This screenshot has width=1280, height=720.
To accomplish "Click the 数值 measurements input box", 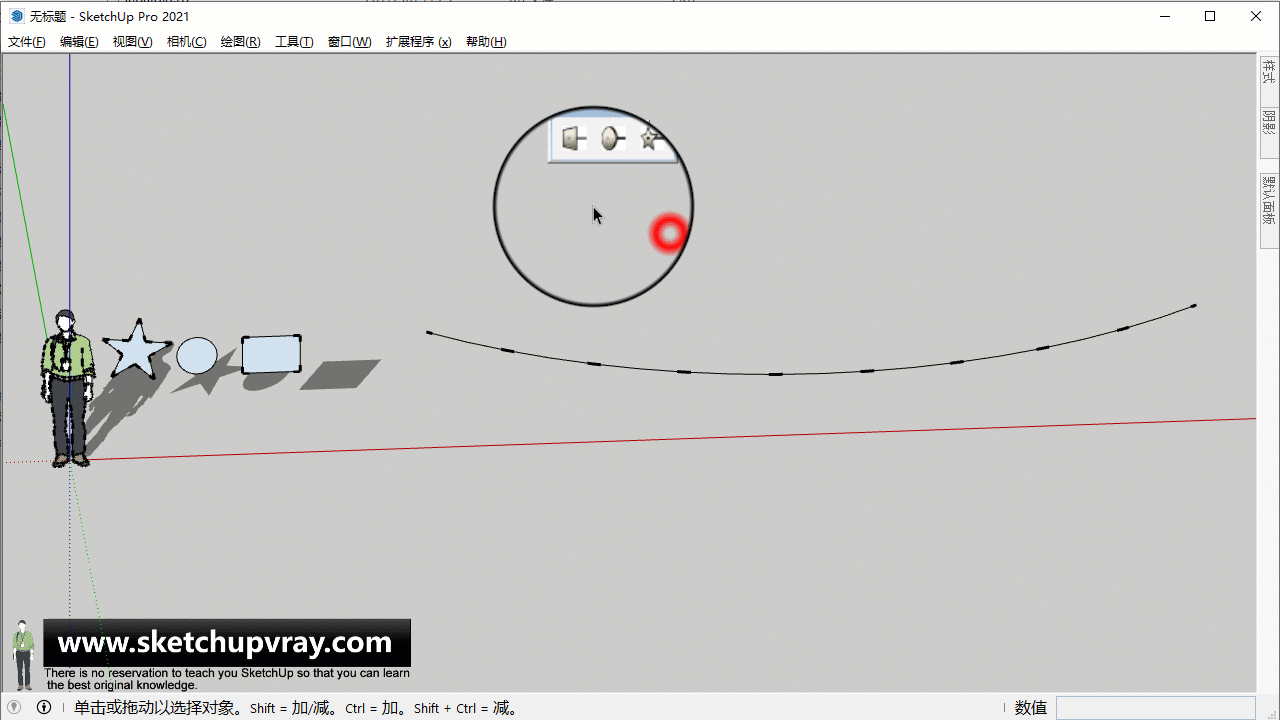I will pyautogui.click(x=1155, y=708).
